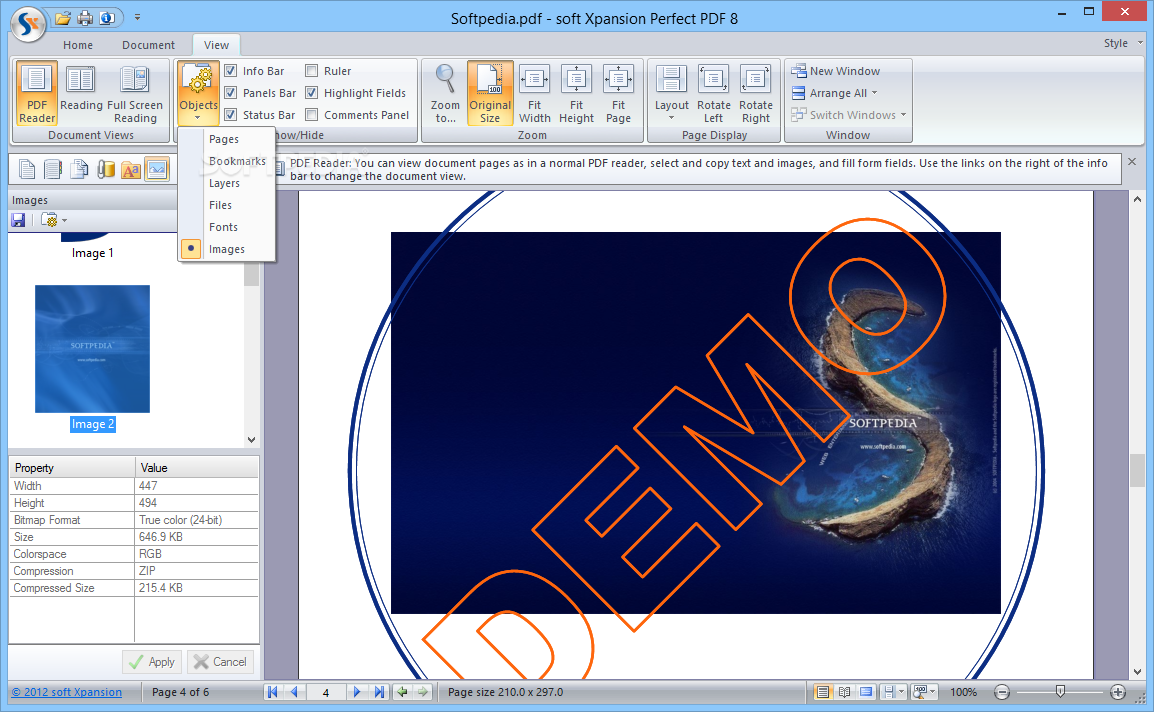
Task: Go to the previous page
Action: pyautogui.click(x=294, y=691)
